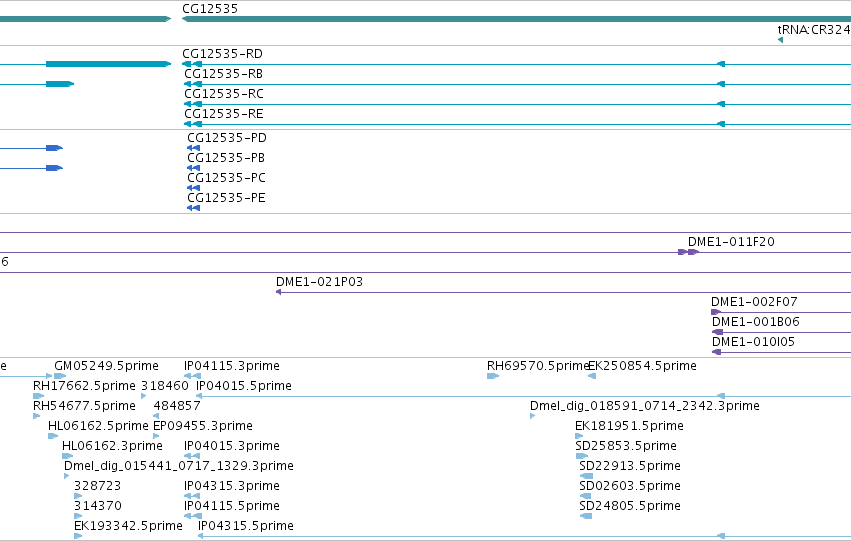Click the HL06162.3prime EST label
Screen dimensions: 851x541
[x=112, y=447]
